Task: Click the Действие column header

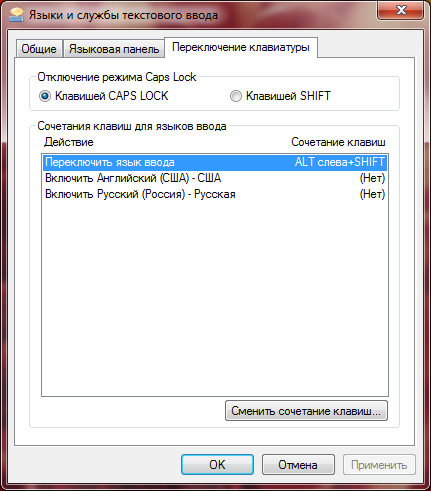Action: (x=69, y=142)
